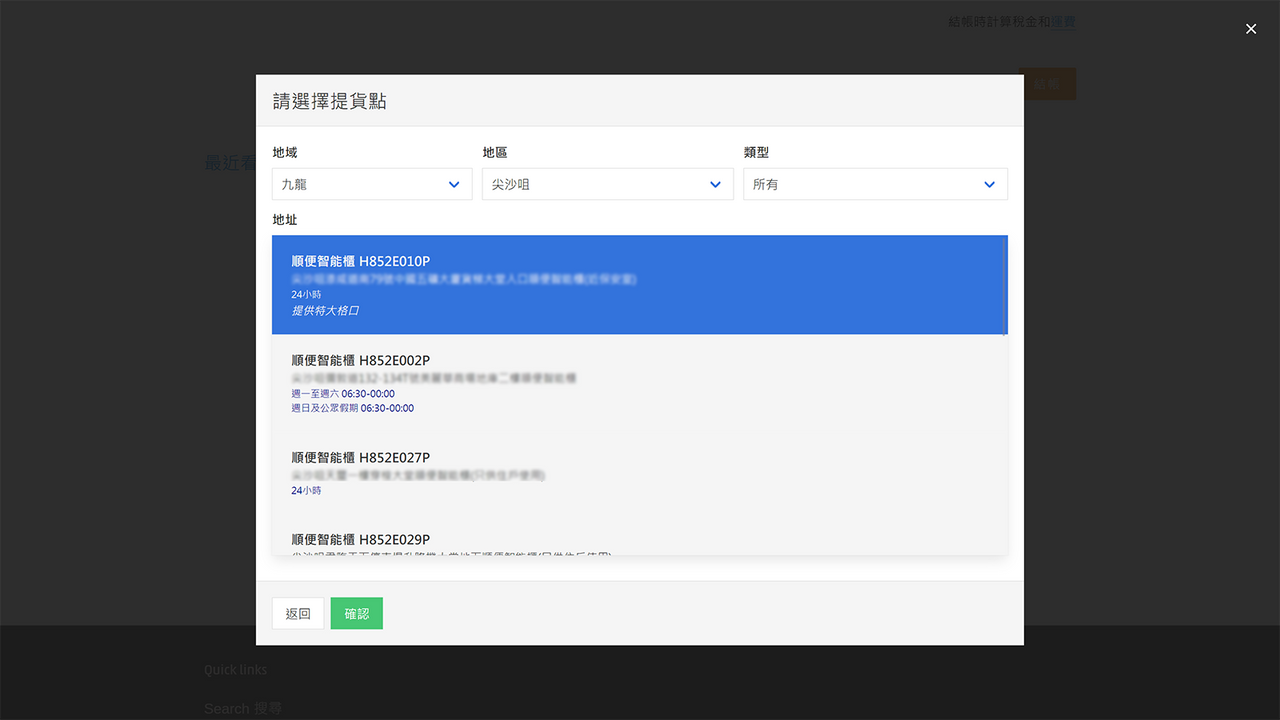Click Quick links heading in background footer
This screenshot has height=720, width=1280.
pyautogui.click(x=236, y=670)
